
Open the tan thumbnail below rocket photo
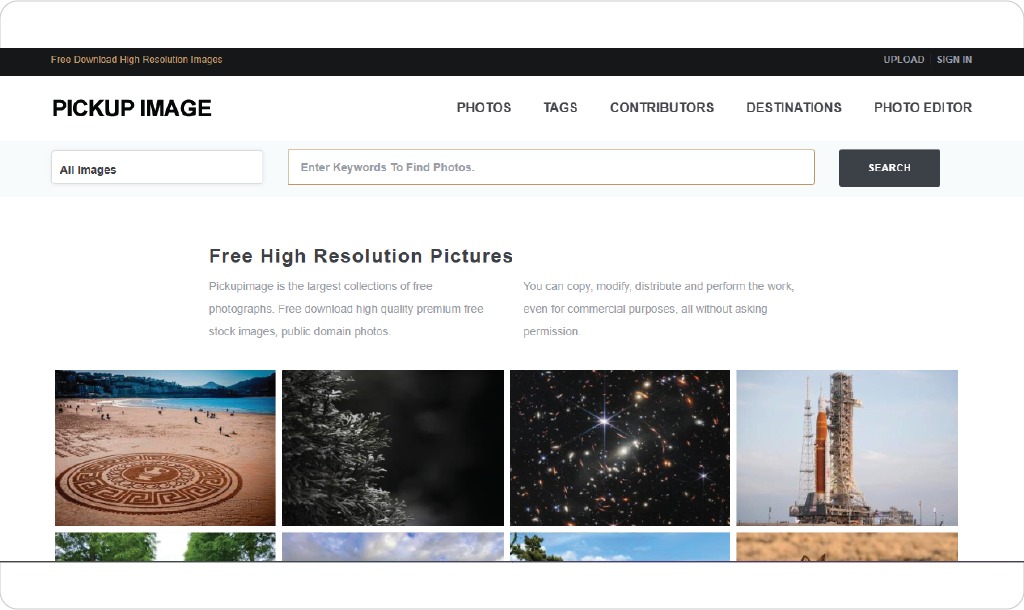(847, 546)
